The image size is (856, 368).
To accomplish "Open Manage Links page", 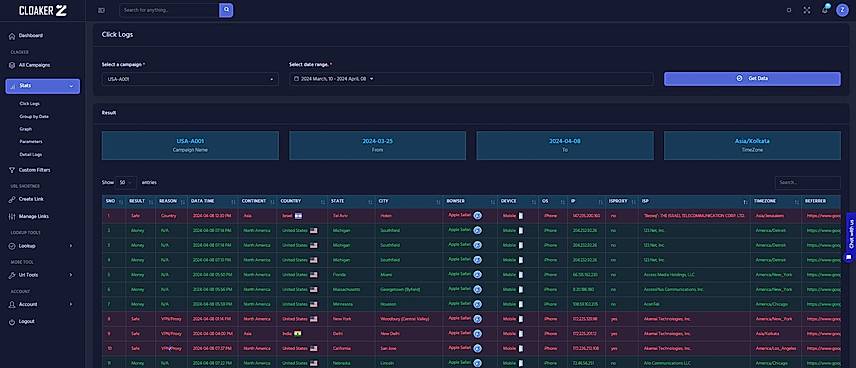I will coord(34,217).
